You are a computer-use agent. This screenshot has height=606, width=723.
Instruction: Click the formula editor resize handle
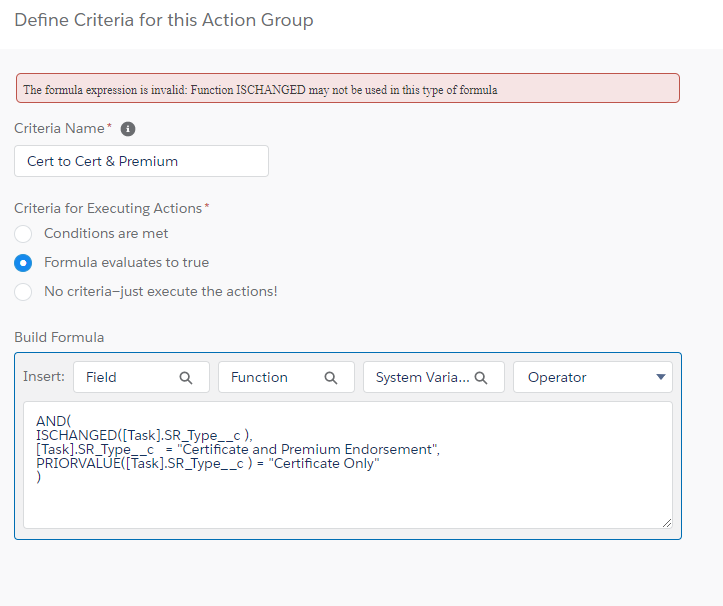[666, 522]
